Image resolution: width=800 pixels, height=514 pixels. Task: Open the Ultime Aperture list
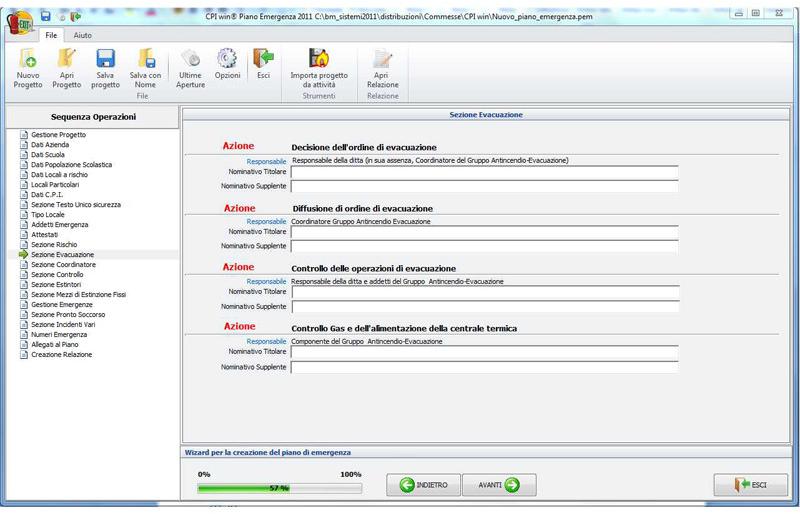190,62
